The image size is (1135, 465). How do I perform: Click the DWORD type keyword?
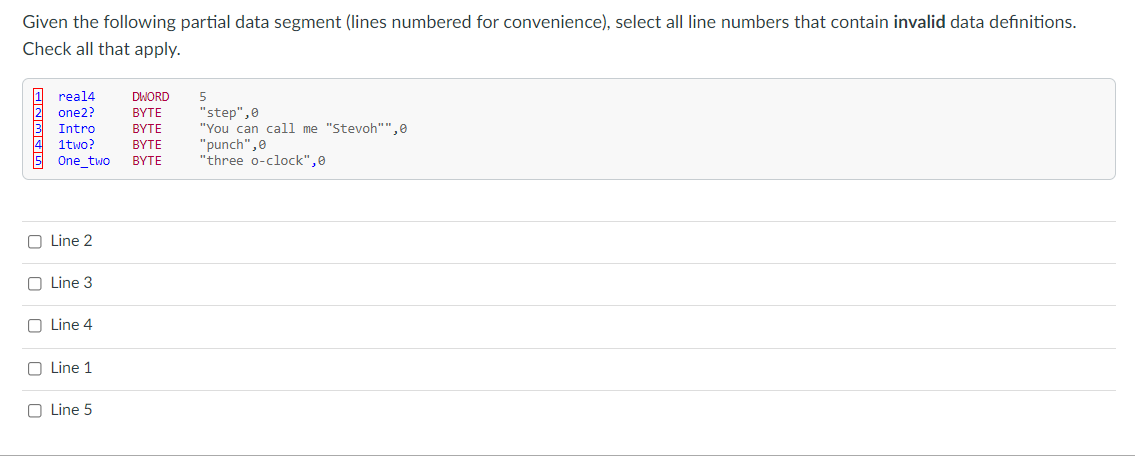(x=151, y=97)
